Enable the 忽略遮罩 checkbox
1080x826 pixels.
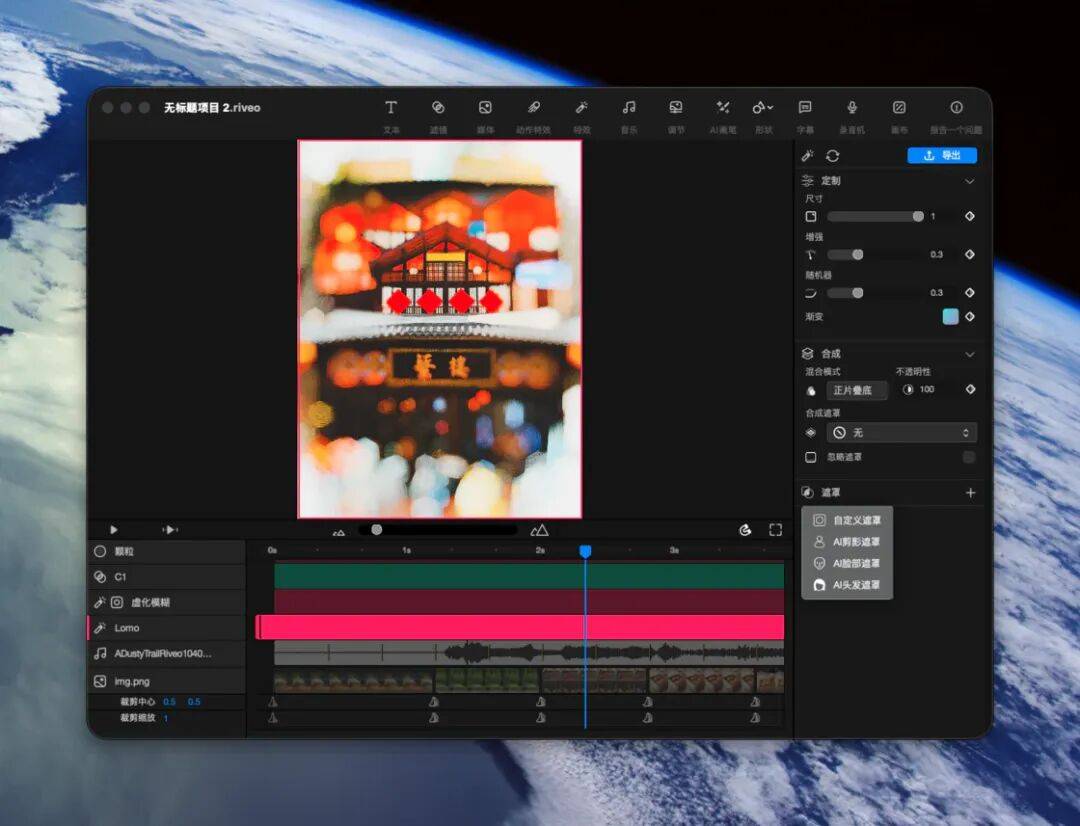pos(811,457)
